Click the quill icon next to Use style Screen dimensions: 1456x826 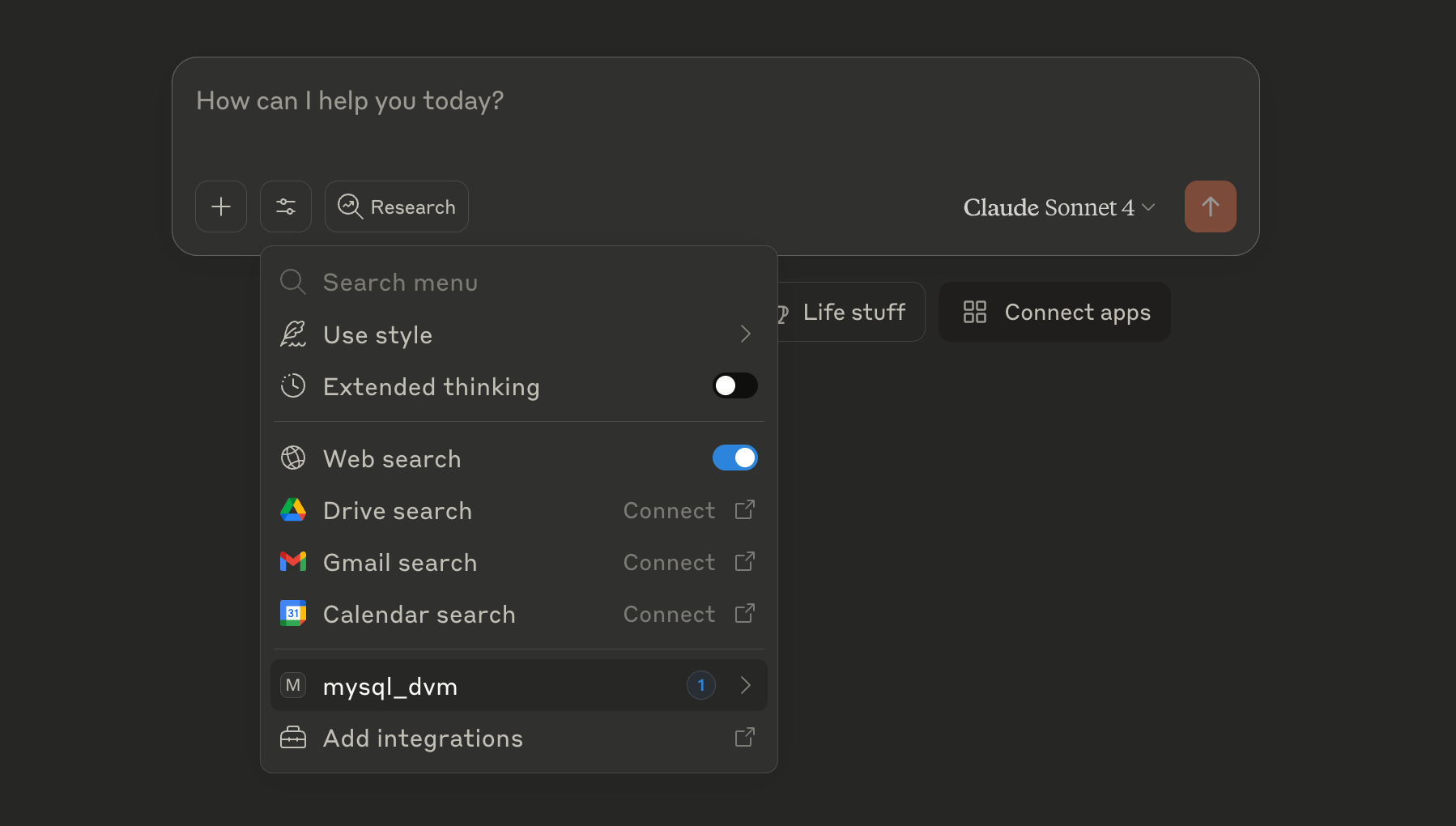(x=293, y=334)
